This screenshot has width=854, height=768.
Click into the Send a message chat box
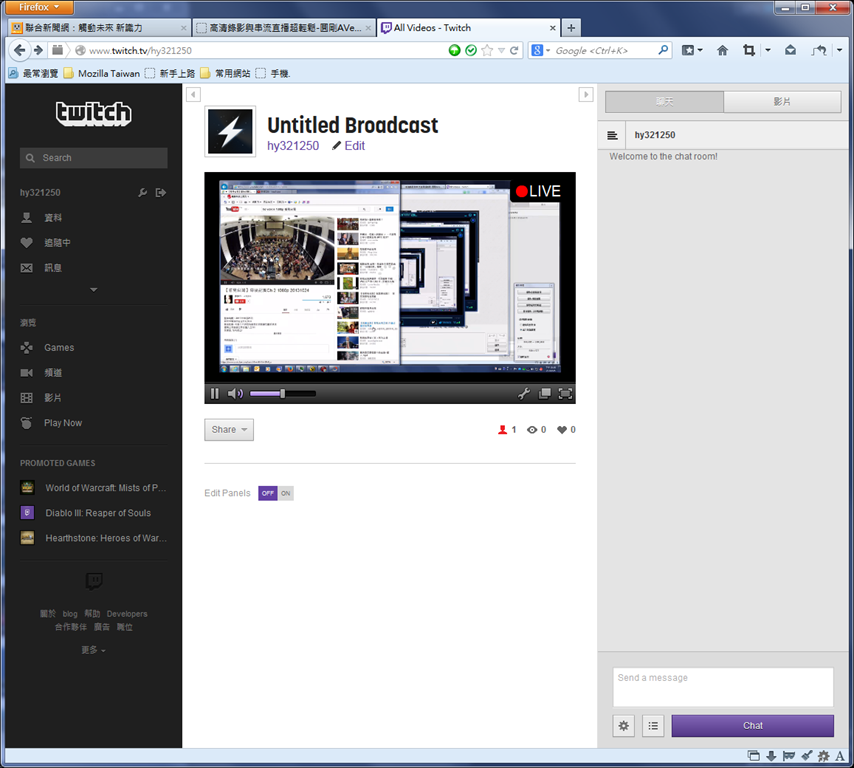(723, 687)
